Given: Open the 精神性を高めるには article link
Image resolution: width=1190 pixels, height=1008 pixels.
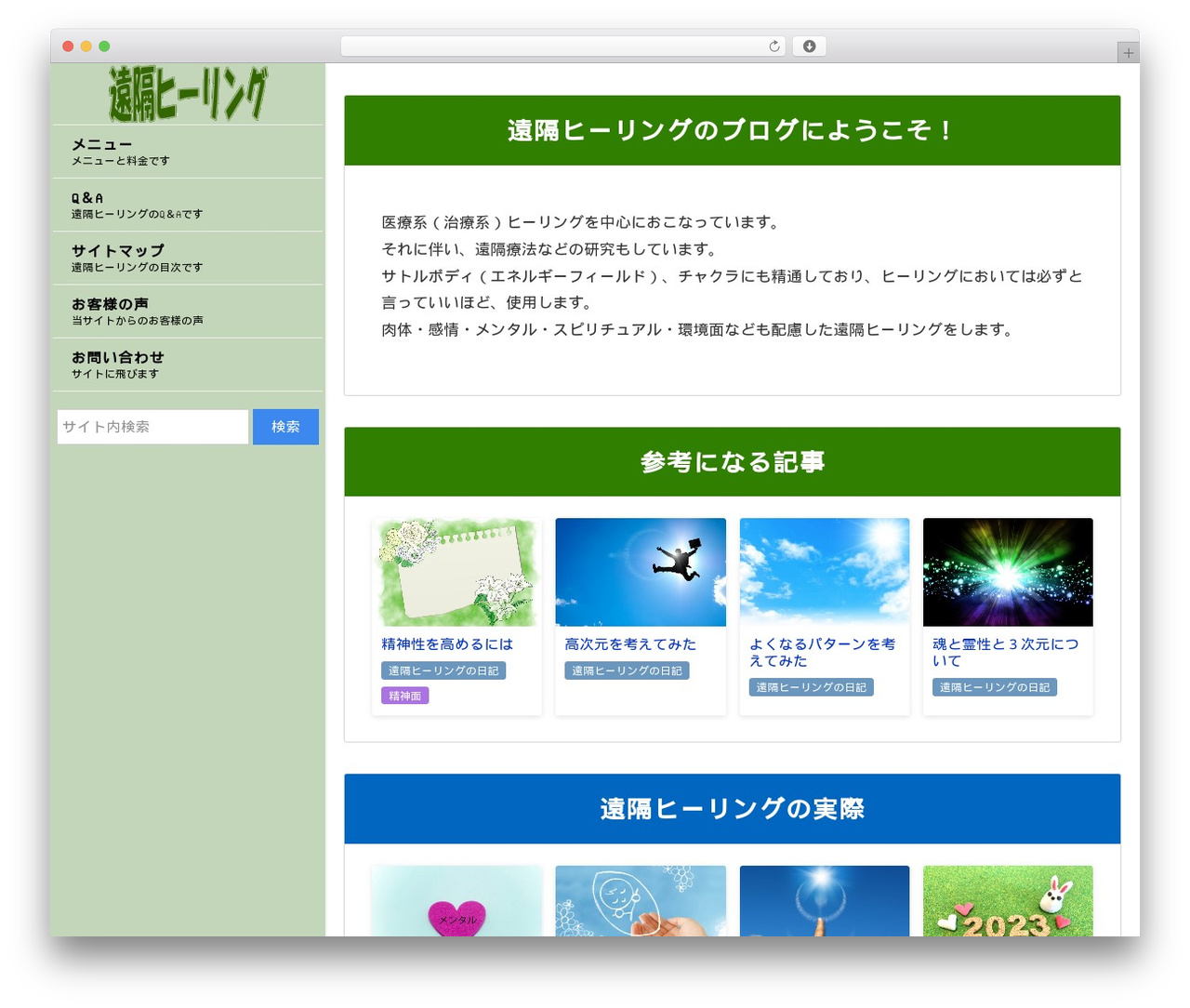Looking at the screenshot, I should [x=447, y=644].
